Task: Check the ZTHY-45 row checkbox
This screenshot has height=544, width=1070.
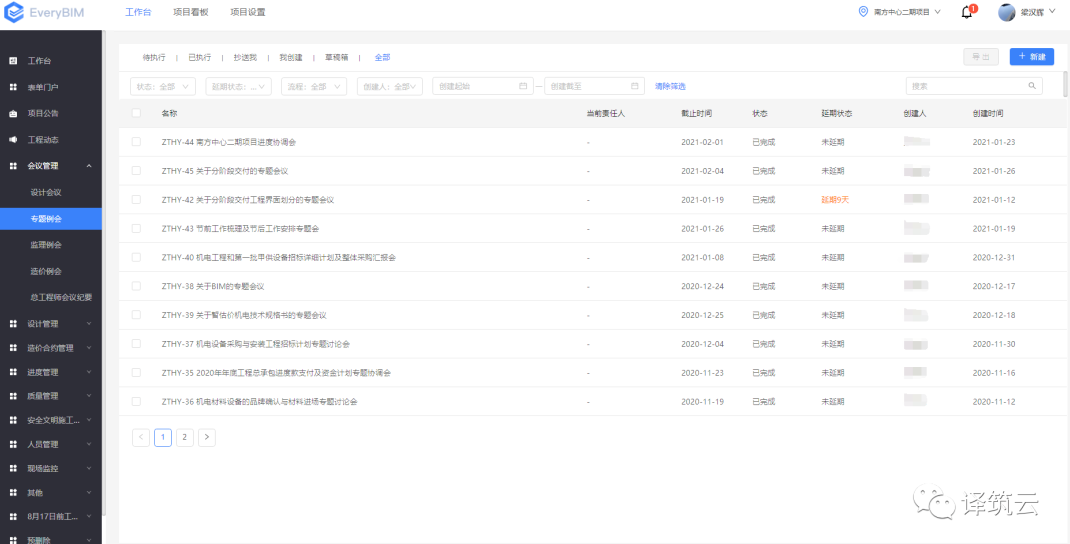Action: point(136,171)
